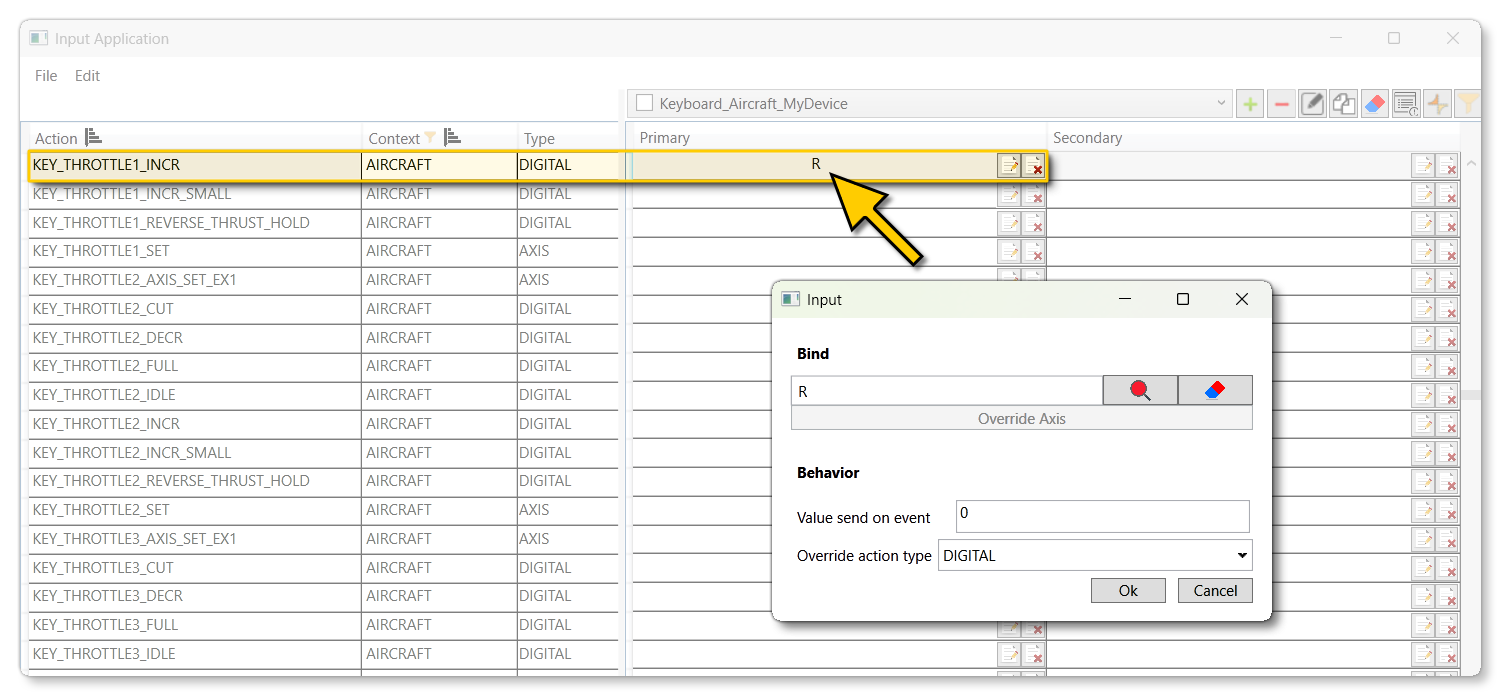The image size is (1501, 696).
Task: Open the event log list icon
Action: 1406,103
